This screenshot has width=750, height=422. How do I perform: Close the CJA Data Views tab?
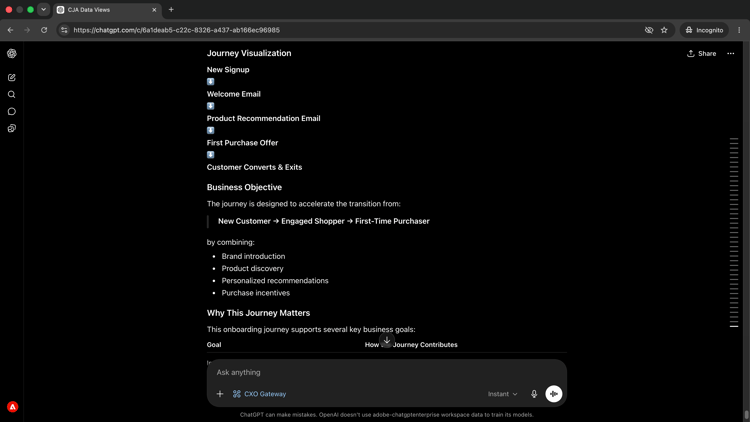pos(154,10)
